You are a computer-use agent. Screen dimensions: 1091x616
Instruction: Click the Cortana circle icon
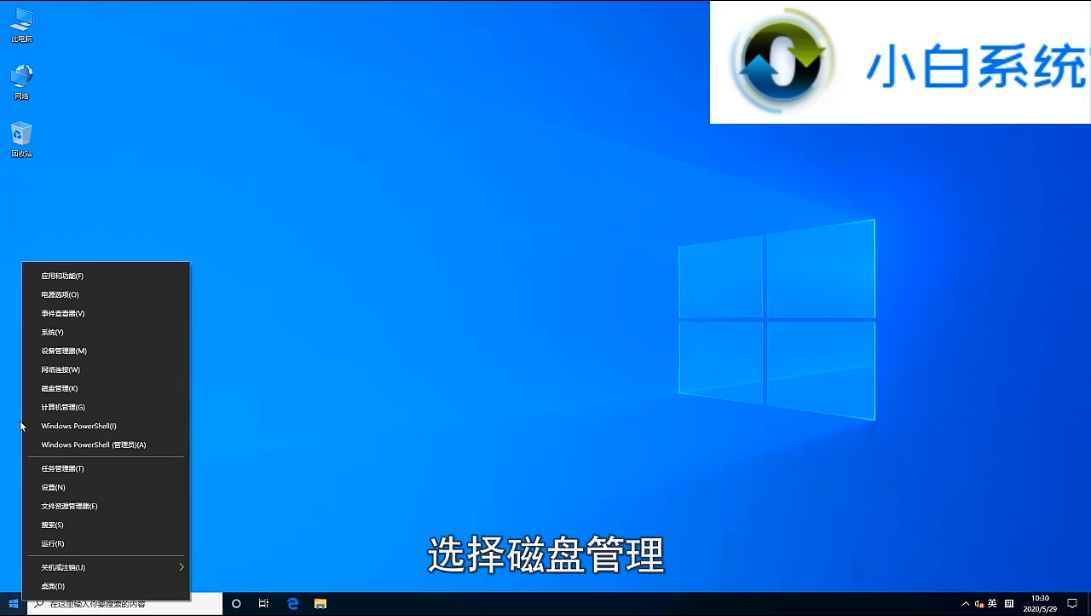pyautogui.click(x=236, y=604)
